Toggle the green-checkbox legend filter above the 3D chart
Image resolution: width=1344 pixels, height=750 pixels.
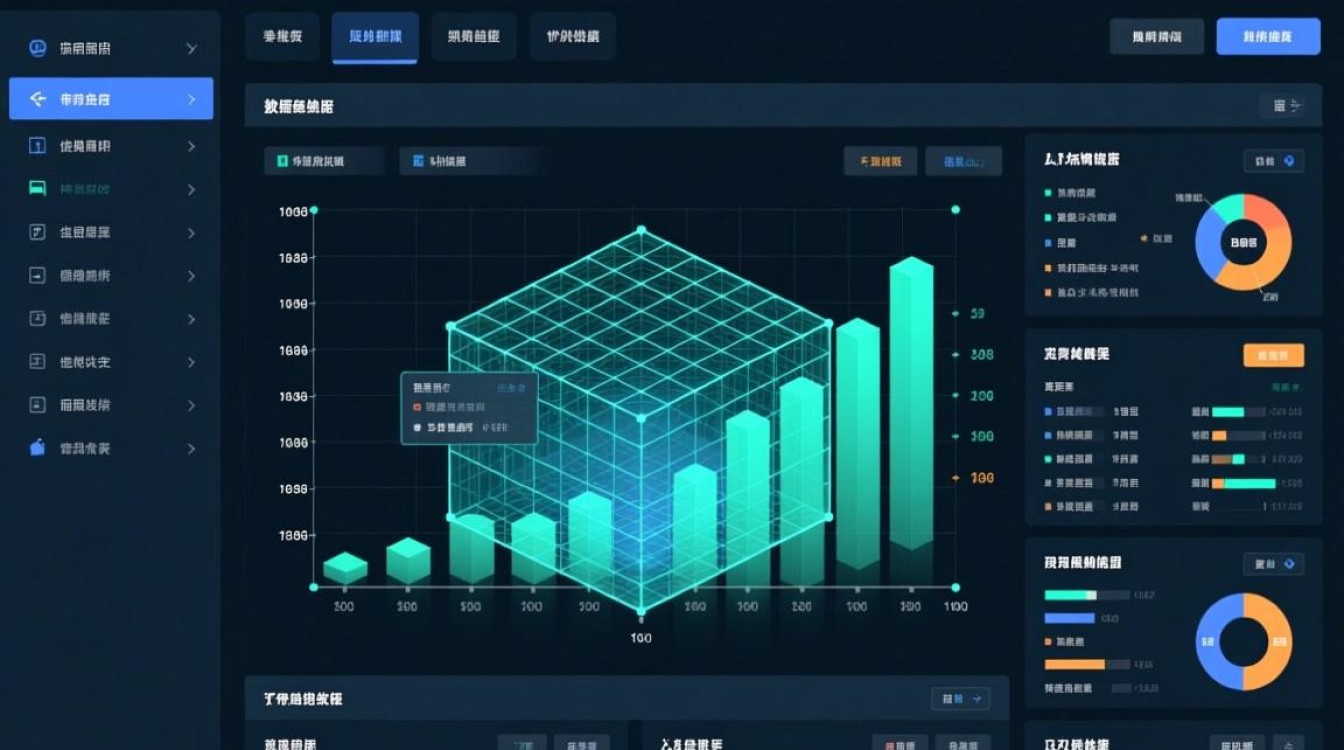pos(323,160)
